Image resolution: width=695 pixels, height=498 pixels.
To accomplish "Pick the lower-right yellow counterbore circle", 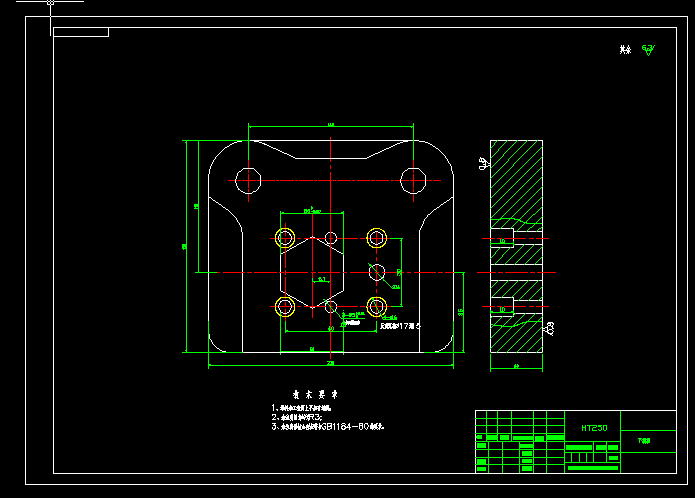I will (x=377, y=307).
